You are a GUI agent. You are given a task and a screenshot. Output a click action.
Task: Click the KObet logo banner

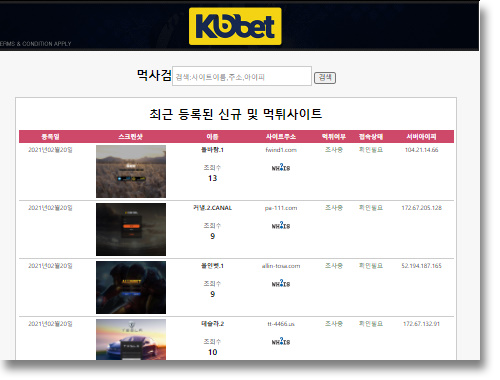(235, 26)
